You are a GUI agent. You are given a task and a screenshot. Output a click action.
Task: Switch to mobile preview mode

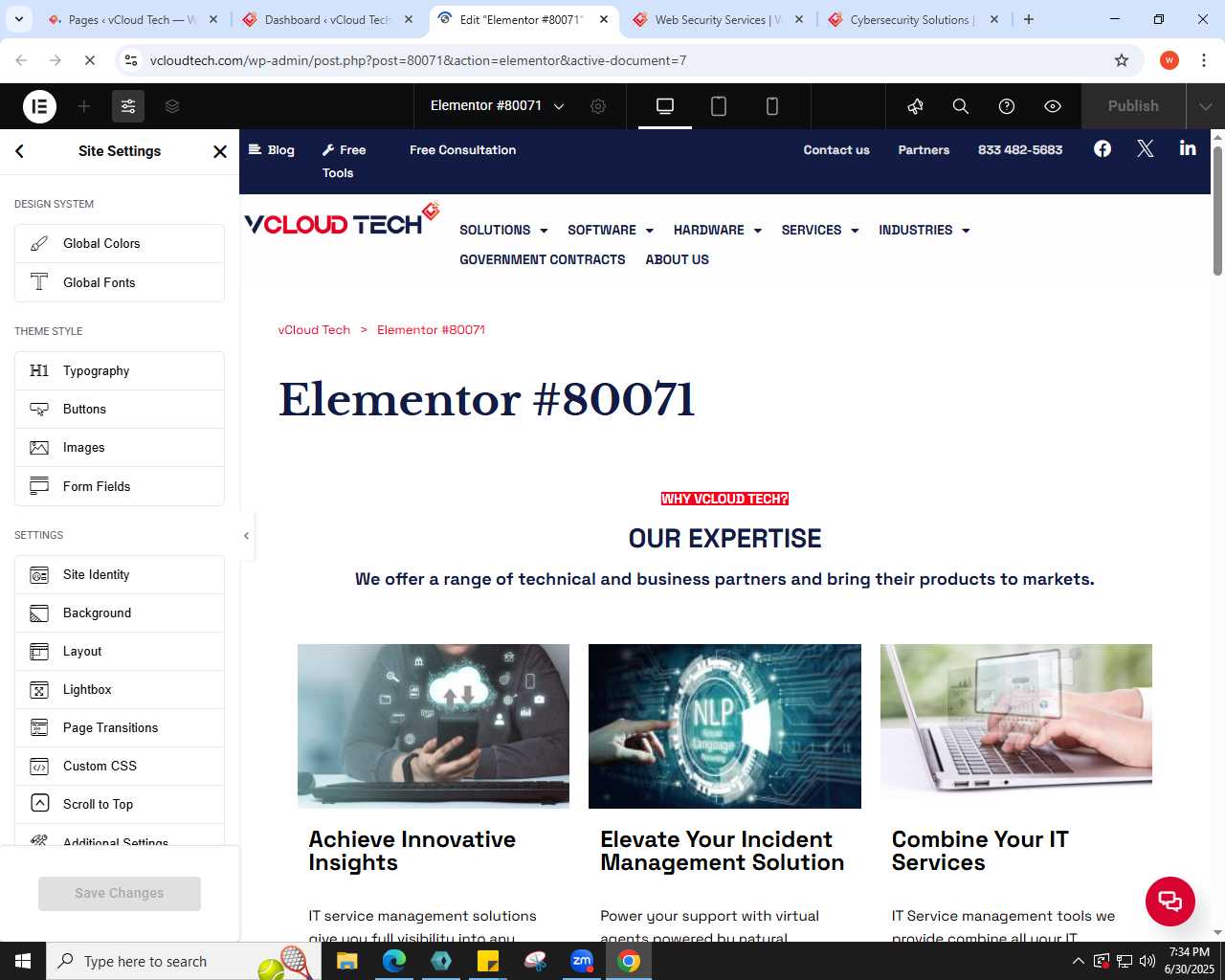(x=772, y=106)
